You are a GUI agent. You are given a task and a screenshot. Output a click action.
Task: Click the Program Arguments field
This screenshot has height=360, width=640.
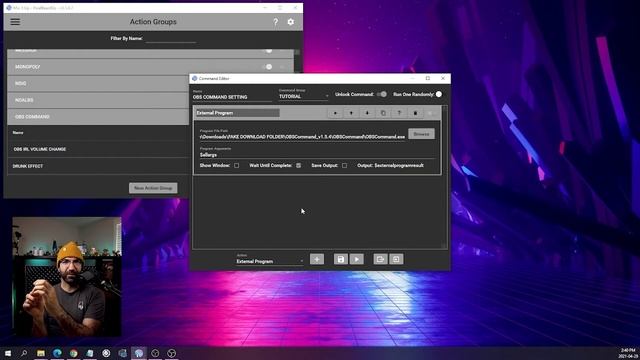click(x=317, y=155)
